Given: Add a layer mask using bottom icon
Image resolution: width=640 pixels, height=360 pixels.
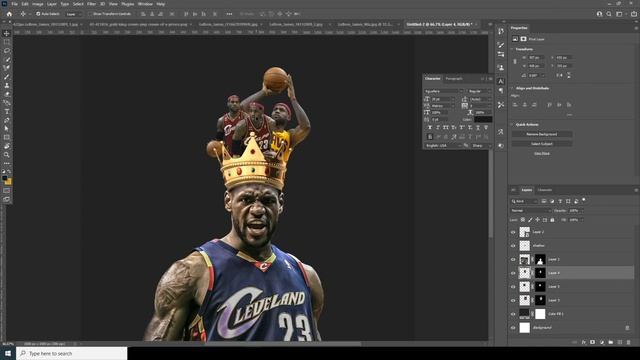Looking at the screenshot, I should click(x=593, y=342).
